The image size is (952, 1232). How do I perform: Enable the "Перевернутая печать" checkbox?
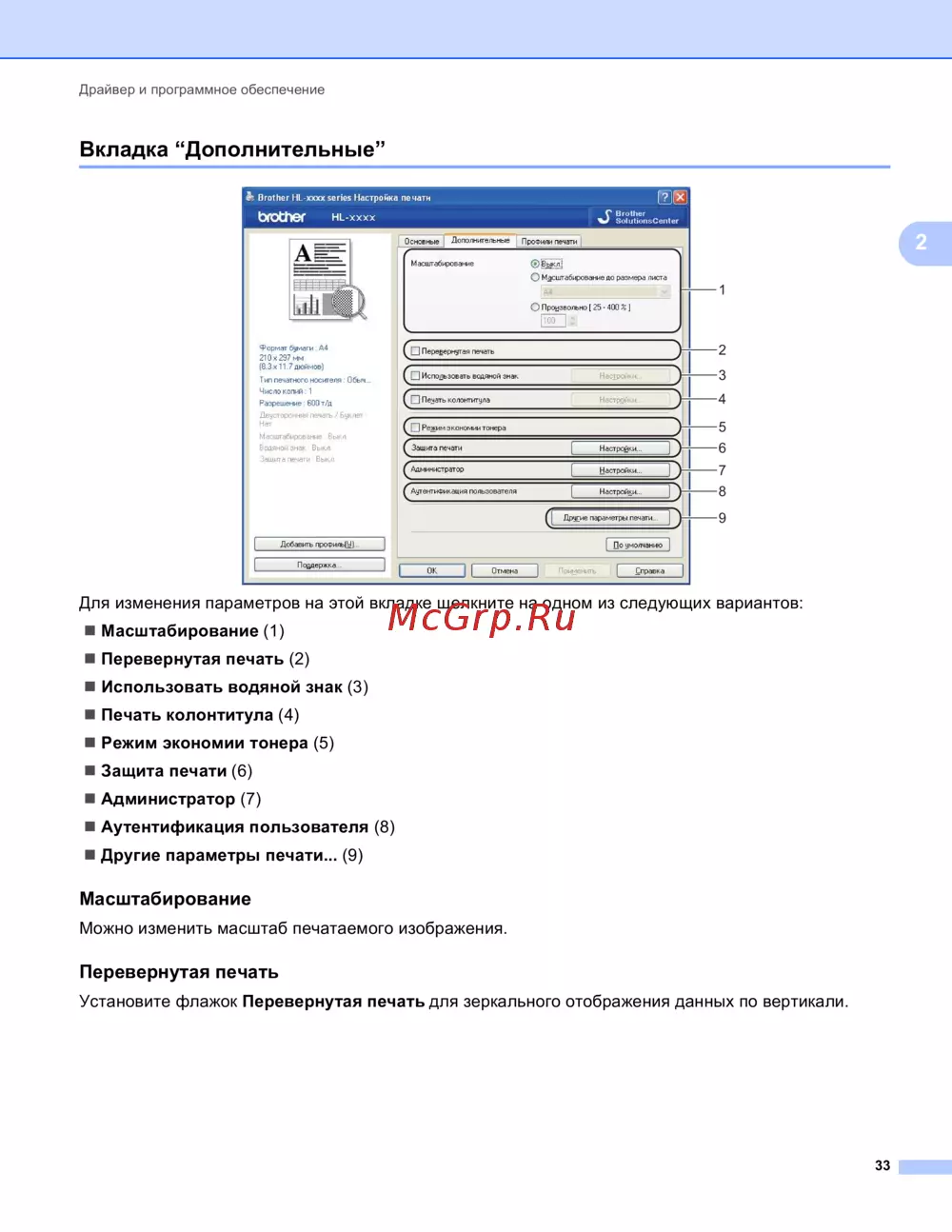coord(415,351)
